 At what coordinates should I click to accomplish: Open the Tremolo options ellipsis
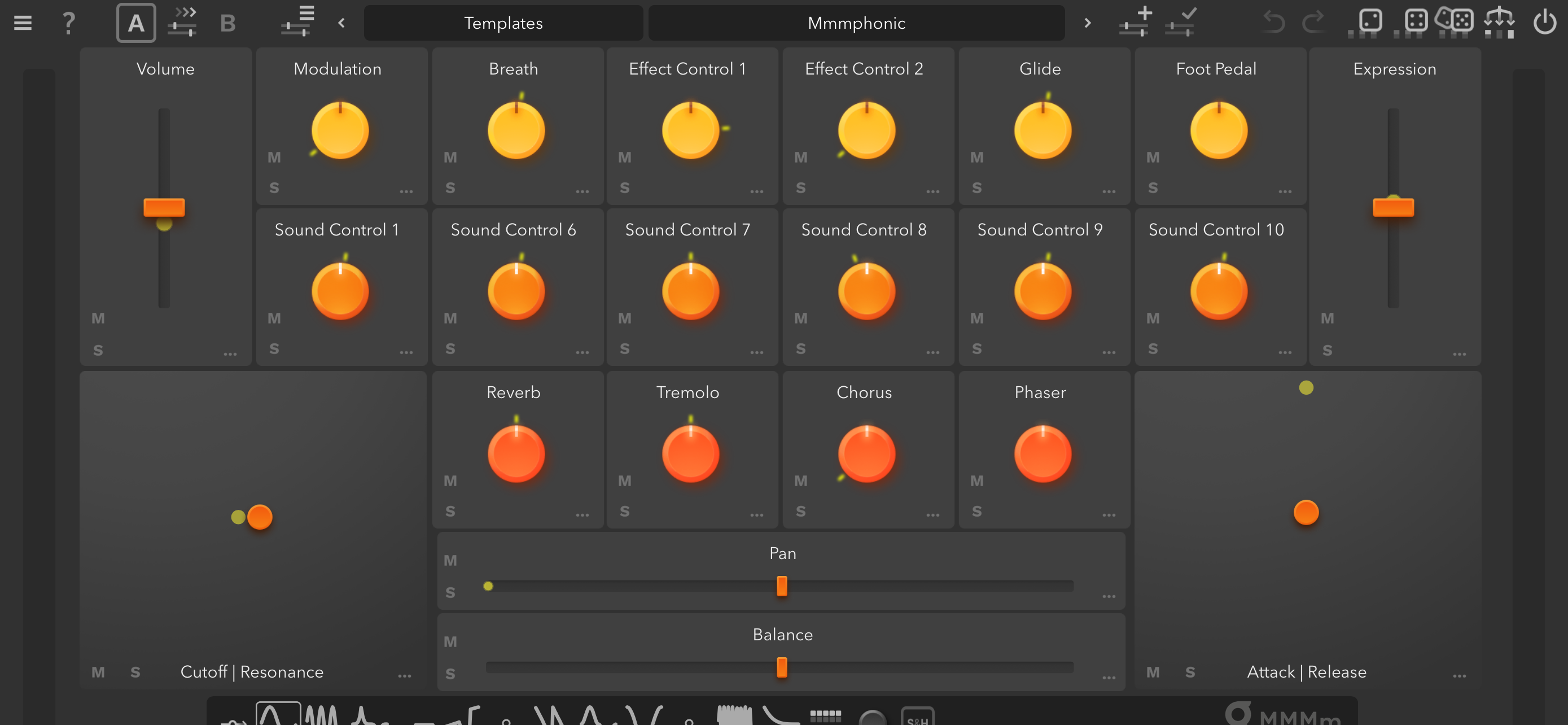pos(756,515)
